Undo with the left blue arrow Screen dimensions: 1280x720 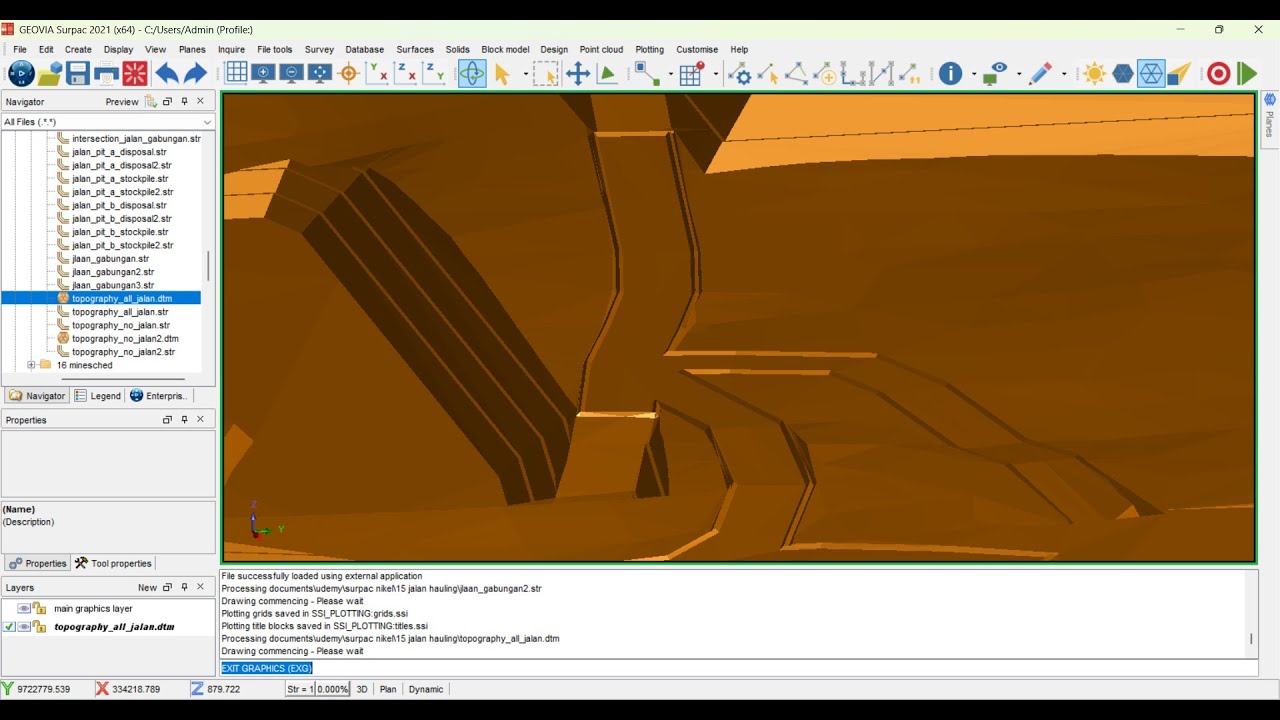[166, 73]
